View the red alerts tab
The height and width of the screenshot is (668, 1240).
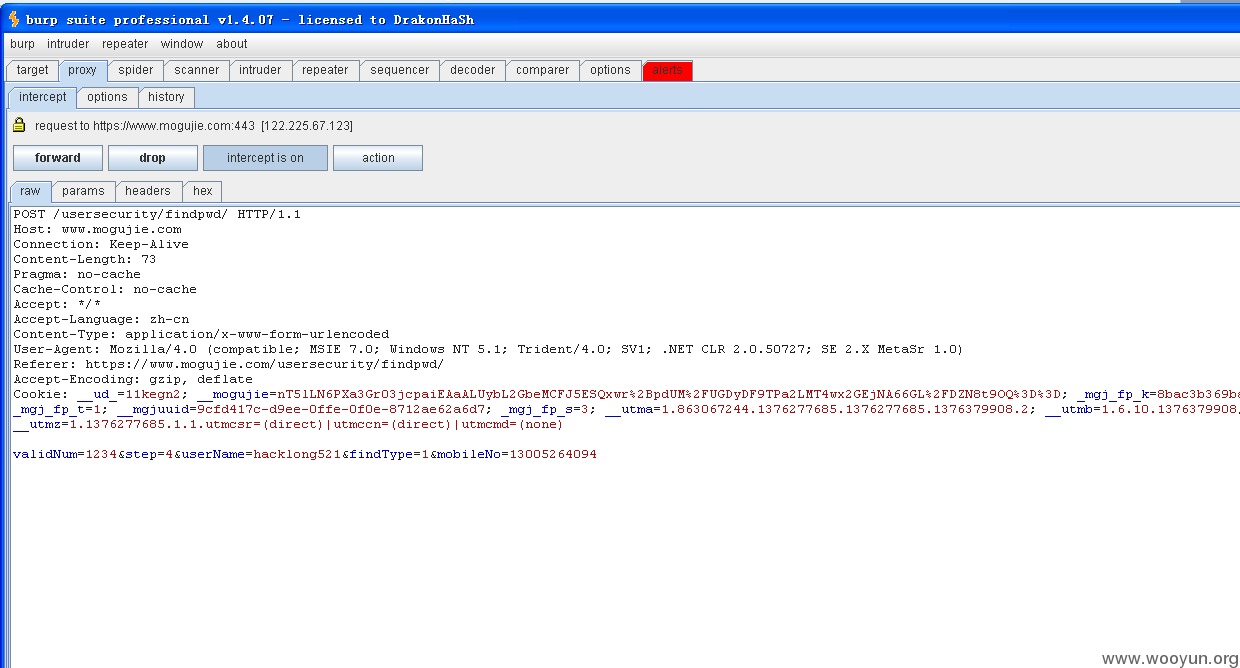[667, 70]
